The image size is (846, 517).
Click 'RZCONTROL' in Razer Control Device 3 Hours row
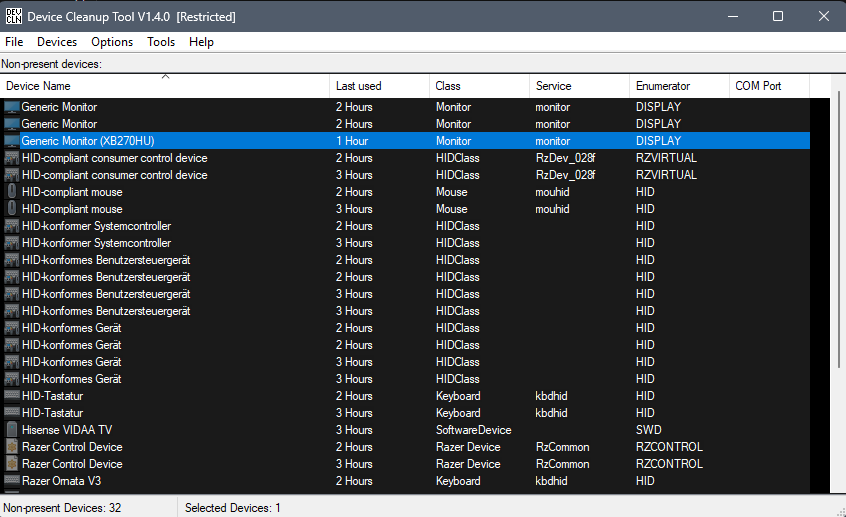click(x=669, y=464)
